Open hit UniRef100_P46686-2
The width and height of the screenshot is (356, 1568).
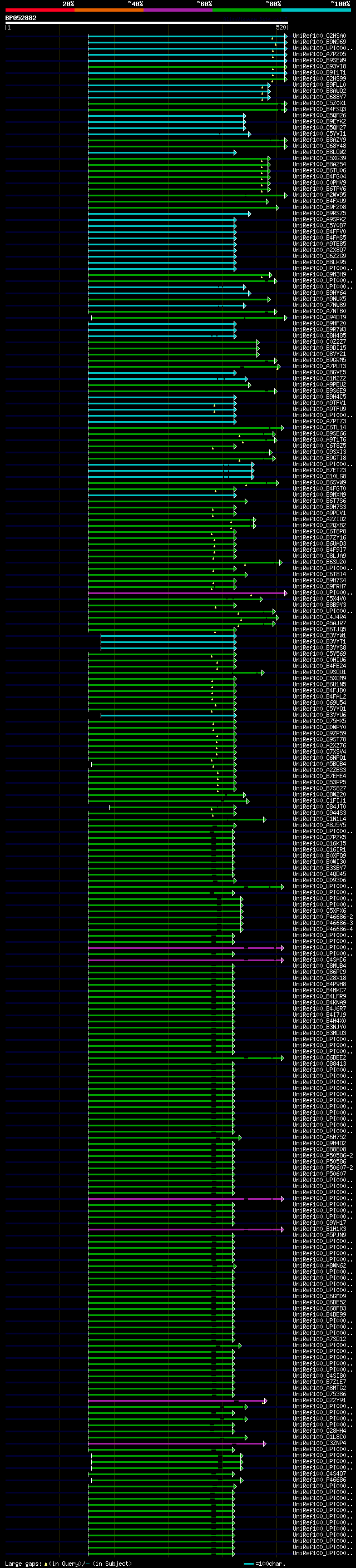coord(323,917)
